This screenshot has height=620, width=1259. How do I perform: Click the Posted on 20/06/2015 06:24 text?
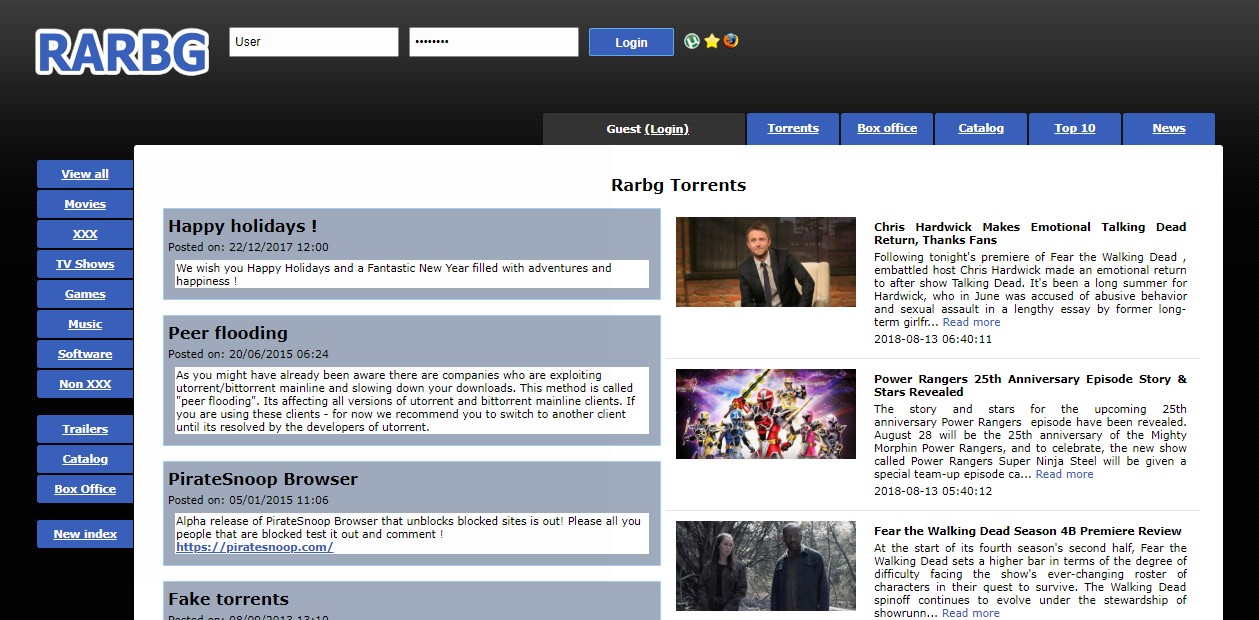(x=248, y=354)
